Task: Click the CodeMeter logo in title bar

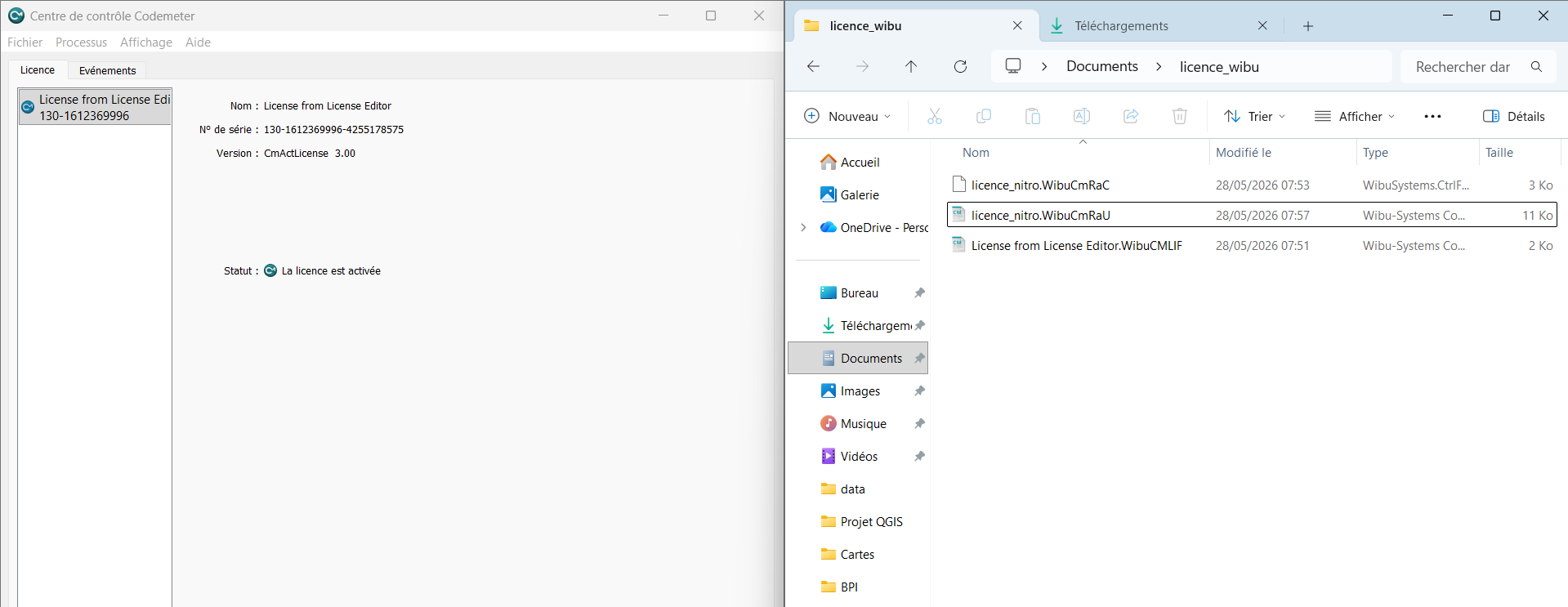Action: tap(16, 16)
